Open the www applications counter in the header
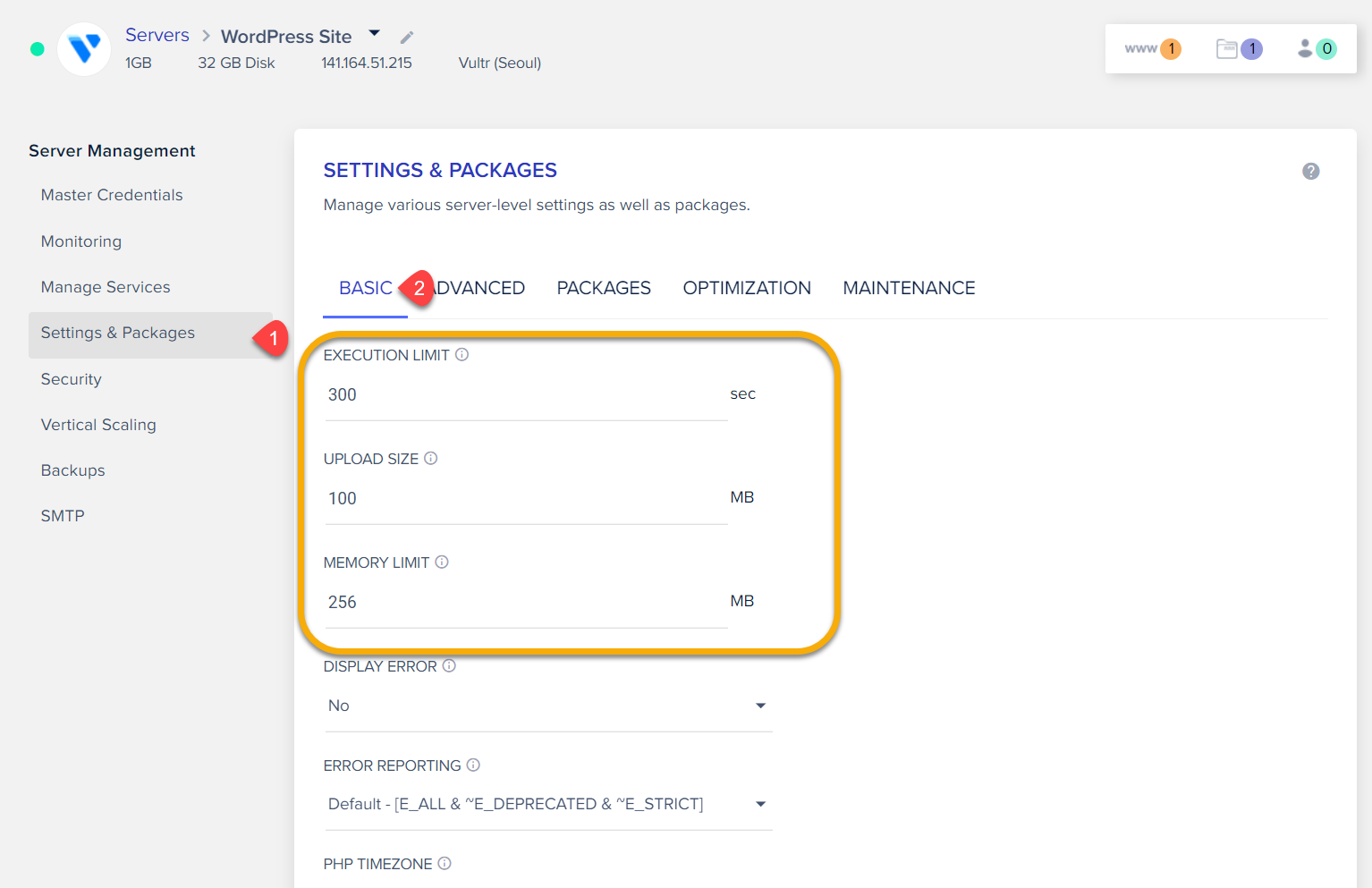Image resolution: width=1372 pixels, height=888 pixels. click(1152, 49)
